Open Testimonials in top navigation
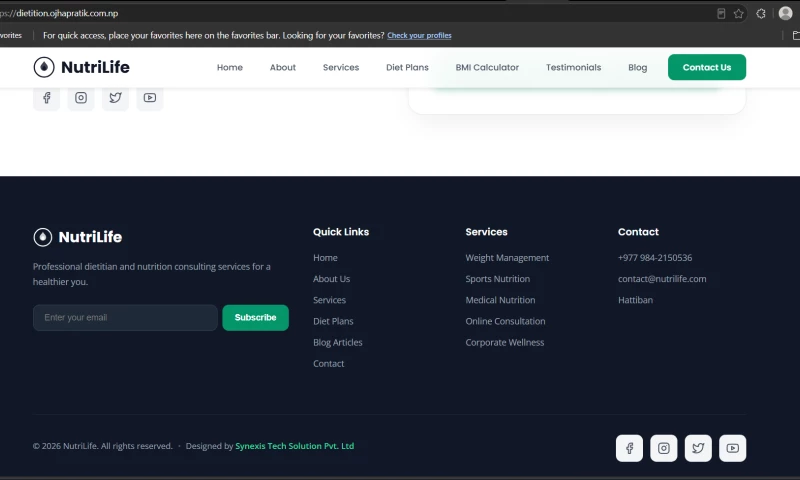The image size is (800, 480). coord(573,67)
